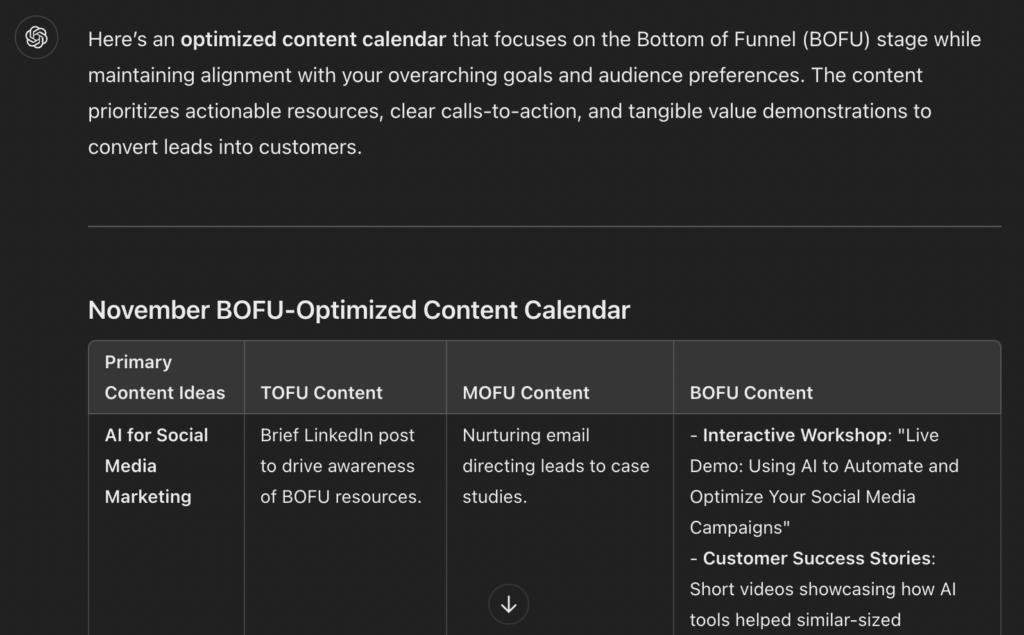Image resolution: width=1024 pixels, height=635 pixels.
Task: Click the "November BOFU-Optimized Content Calendar" heading
Action: (x=359, y=310)
